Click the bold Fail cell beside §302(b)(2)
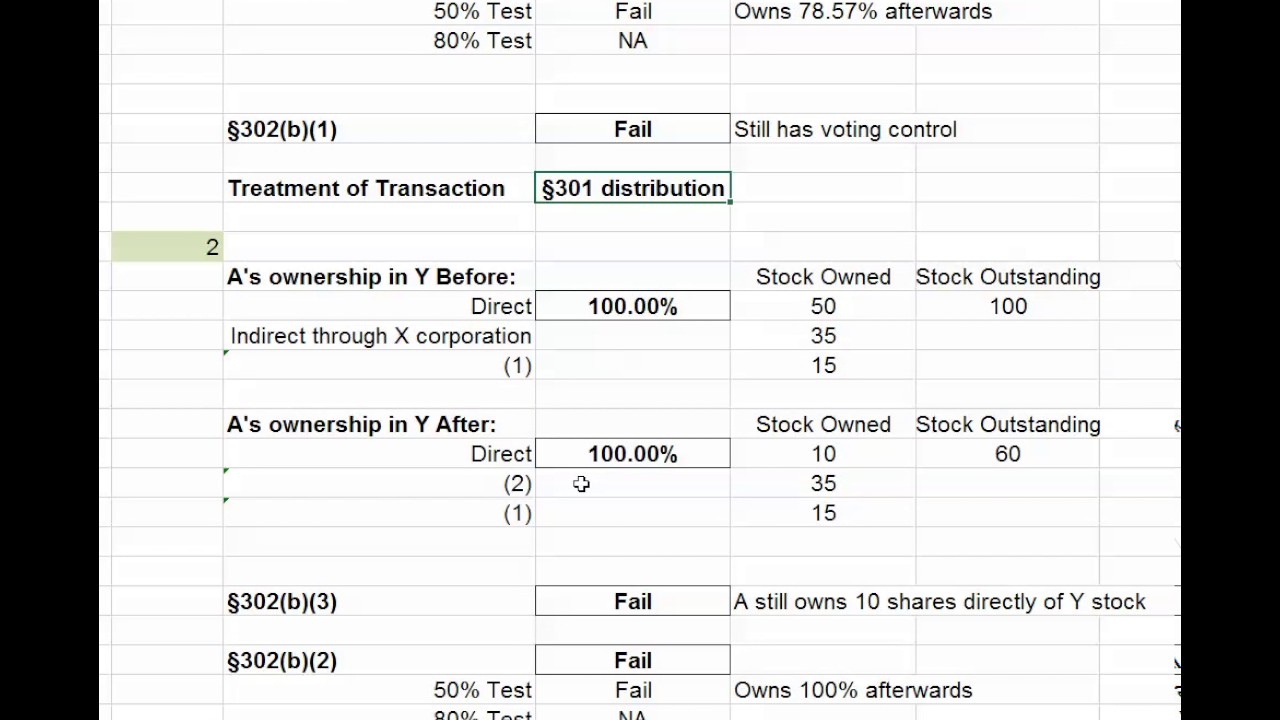The image size is (1280, 720). click(x=632, y=660)
